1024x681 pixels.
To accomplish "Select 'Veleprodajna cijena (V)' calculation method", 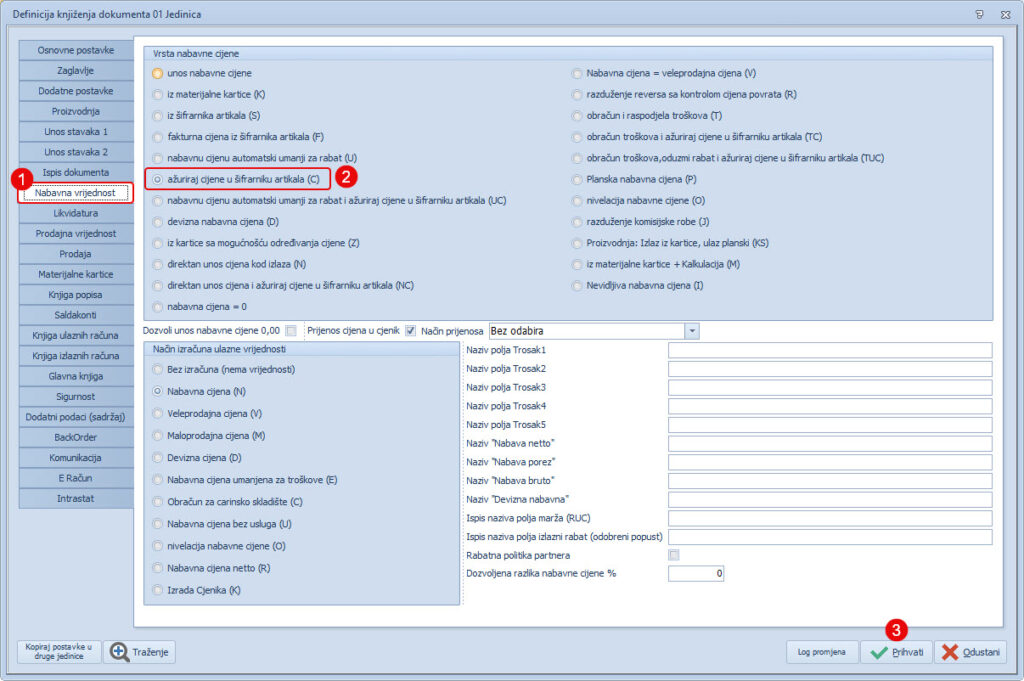I will (x=157, y=413).
